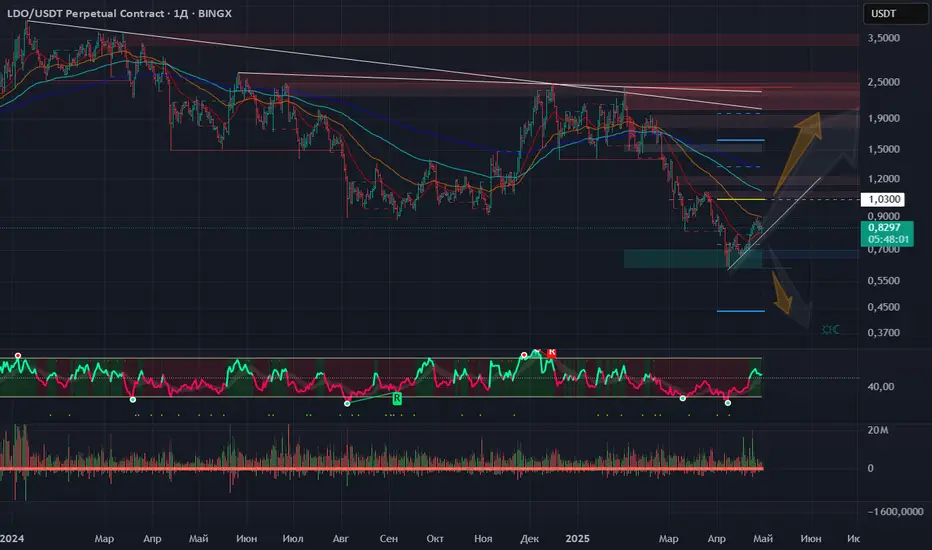Click the BINGX exchange name in title
Screen dimensions: 932x550
click(215, 13)
